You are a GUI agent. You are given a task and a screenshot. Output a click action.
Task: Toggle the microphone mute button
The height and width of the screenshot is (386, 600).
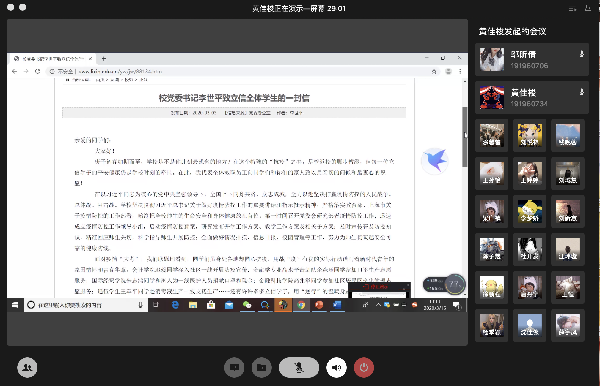[x=299, y=367]
